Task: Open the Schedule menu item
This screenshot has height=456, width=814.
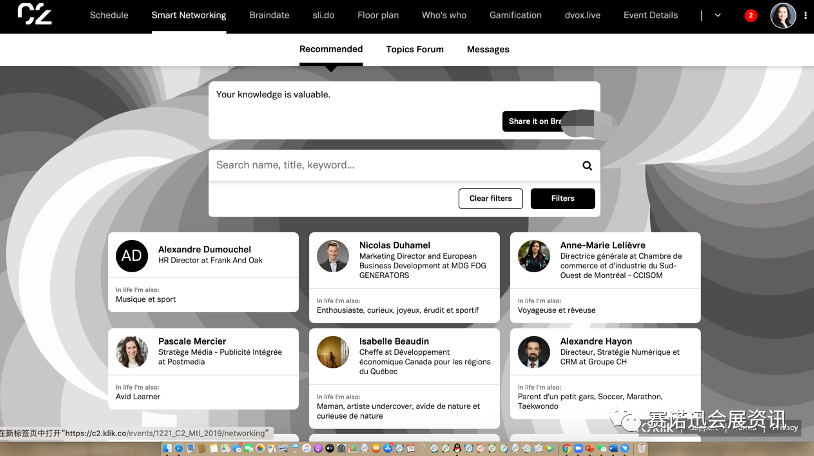Action: [x=109, y=15]
